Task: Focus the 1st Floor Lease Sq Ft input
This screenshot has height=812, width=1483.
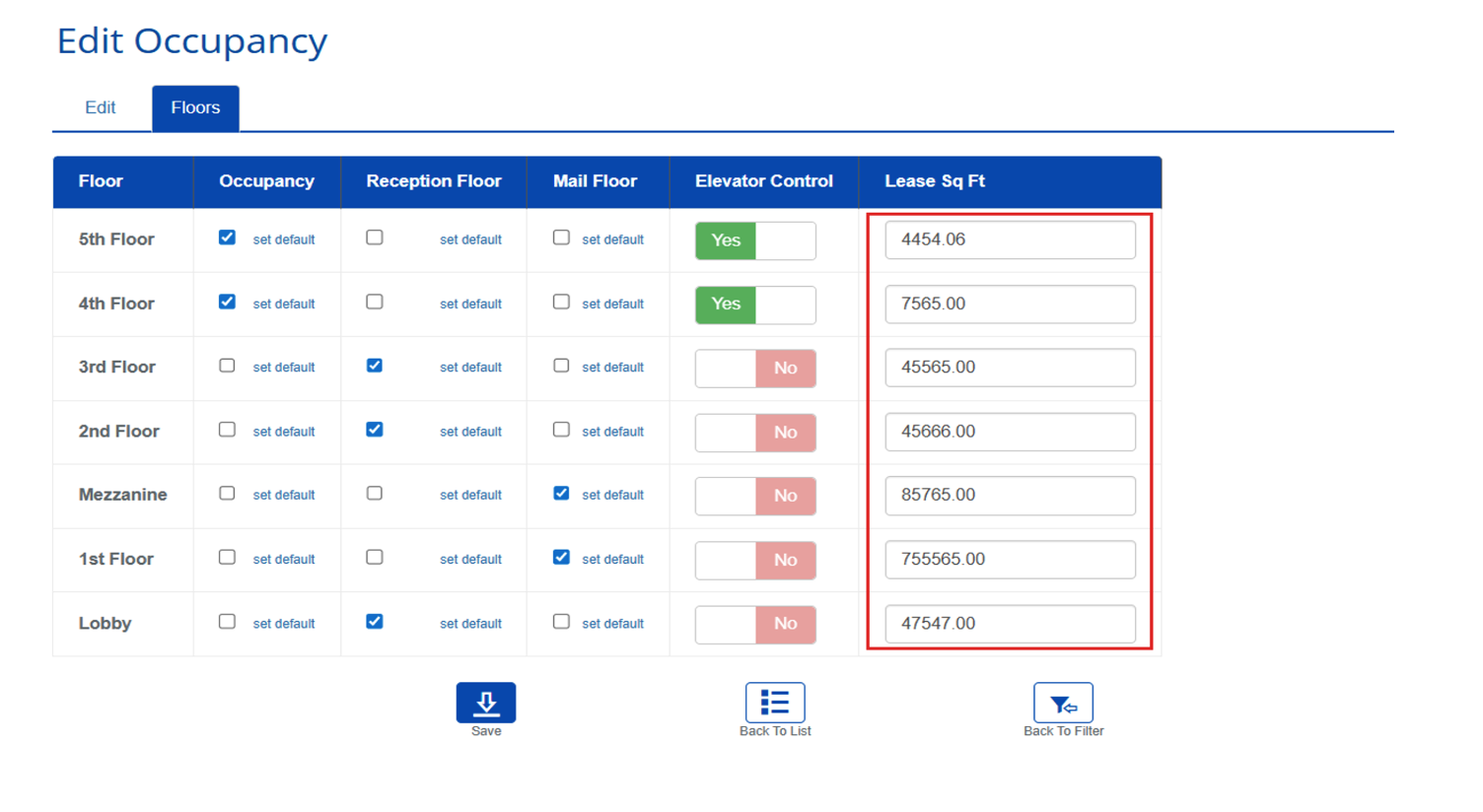Action: click(1010, 559)
